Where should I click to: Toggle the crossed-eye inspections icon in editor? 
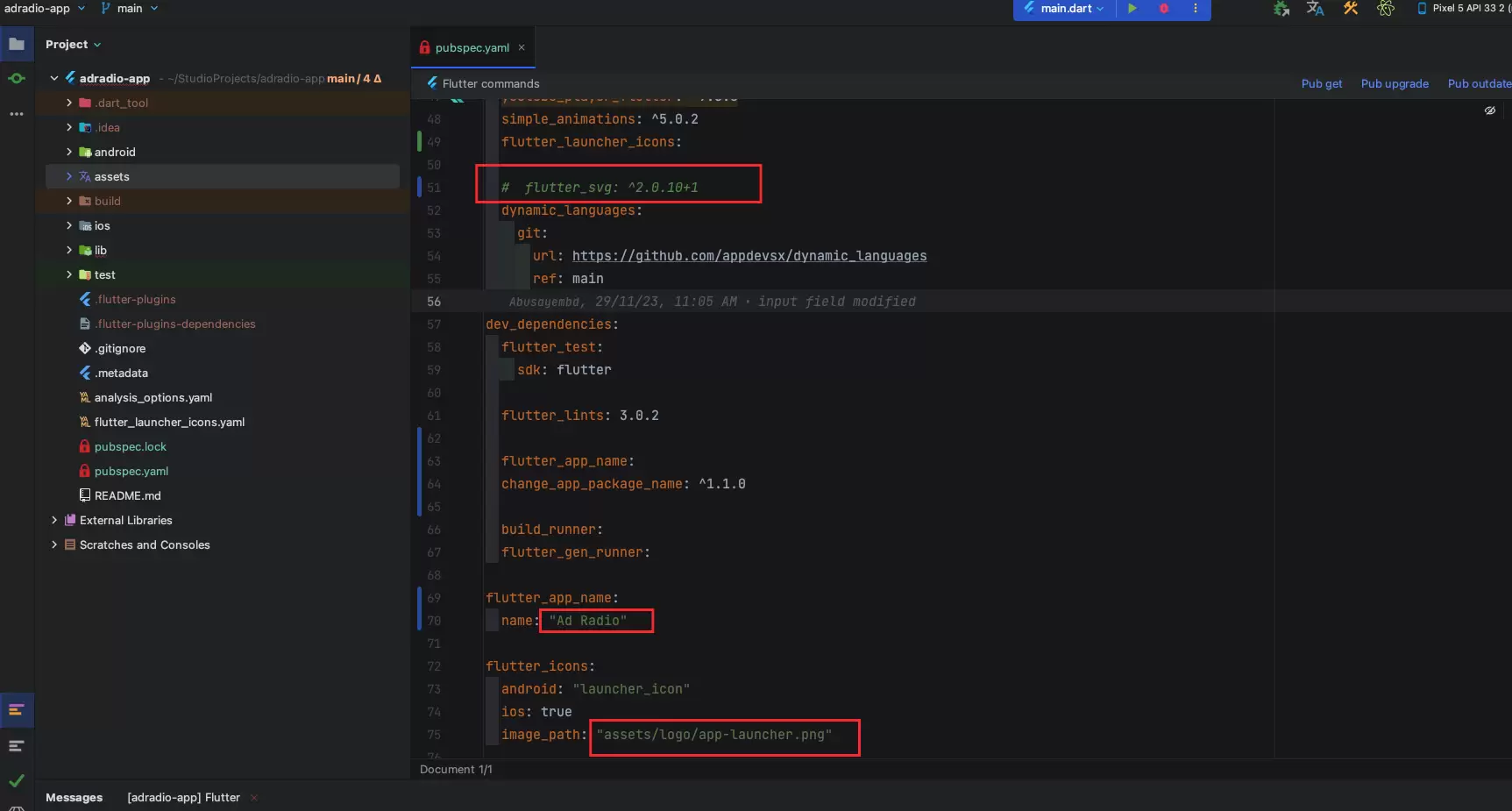tap(1489, 110)
